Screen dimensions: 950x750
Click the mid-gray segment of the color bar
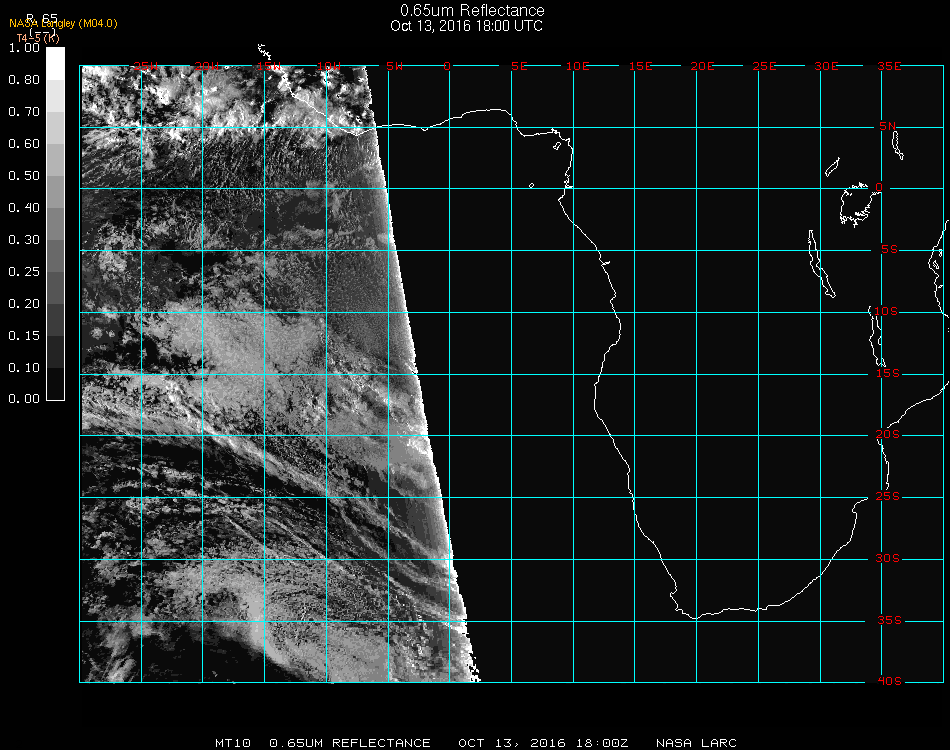tap(55, 224)
